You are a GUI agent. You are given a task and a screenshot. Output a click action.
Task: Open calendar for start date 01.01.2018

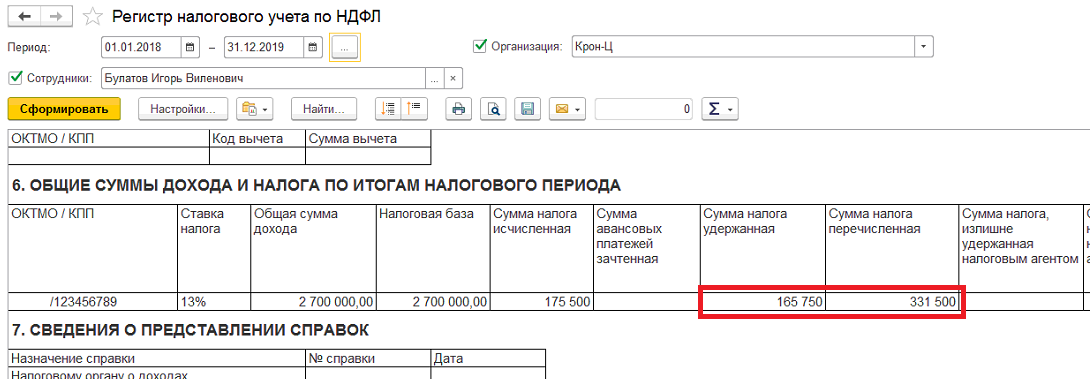[x=190, y=47]
